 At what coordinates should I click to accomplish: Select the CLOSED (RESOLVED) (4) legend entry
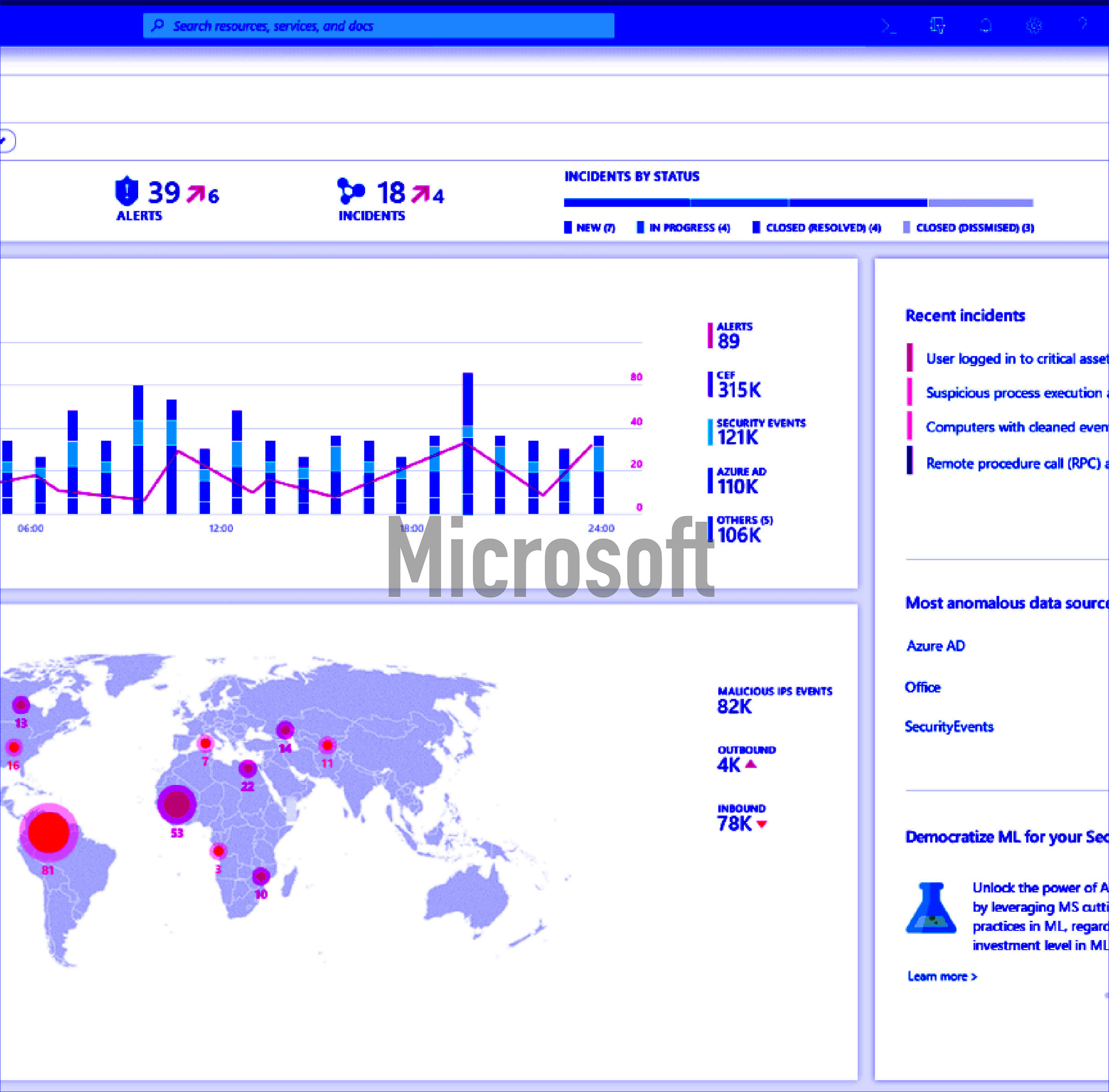[817, 228]
